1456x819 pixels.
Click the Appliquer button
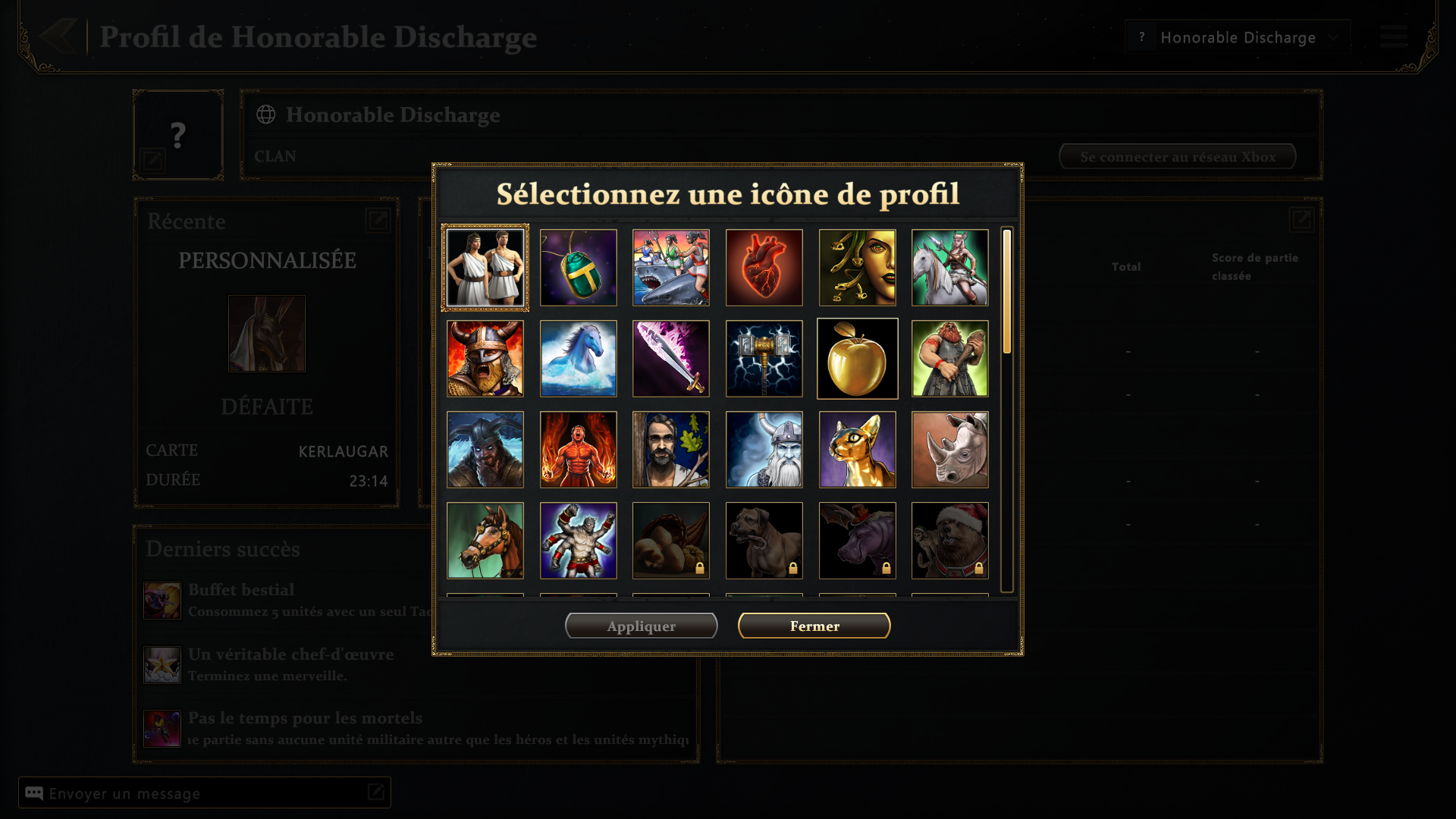point(641,626)
